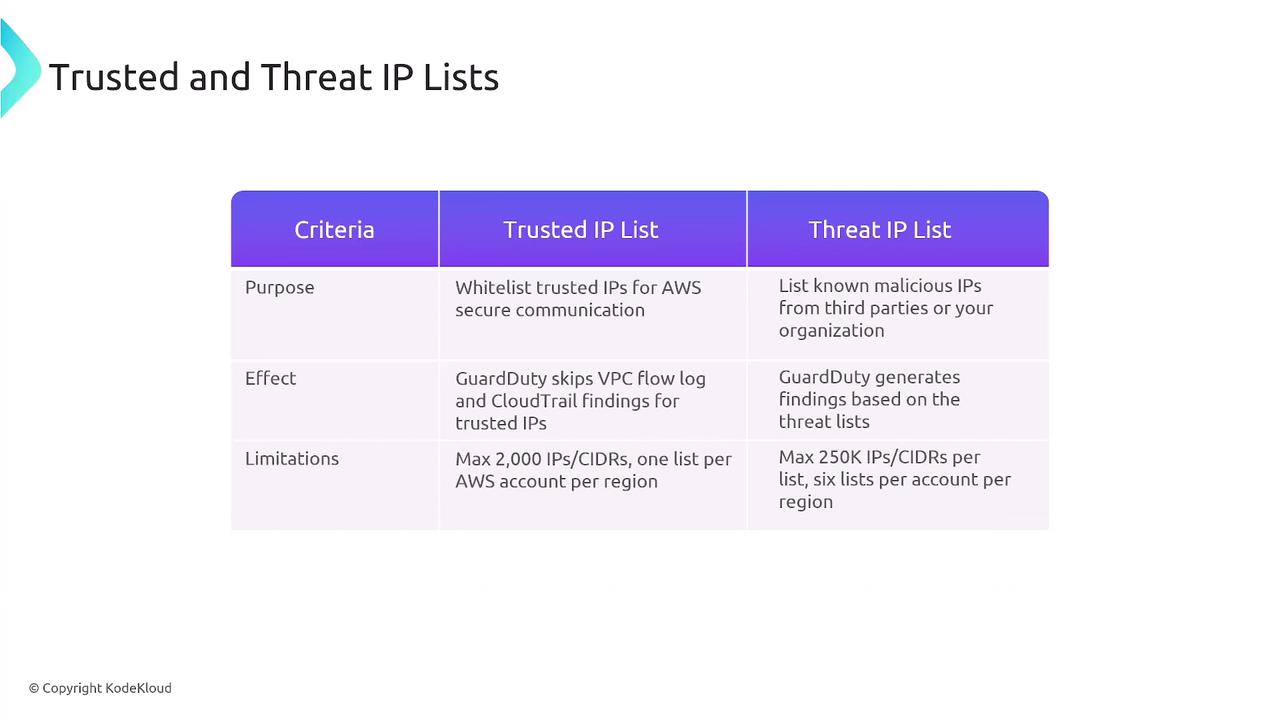
Task: Click "GuardDuty skips VPC flow log" text
Action: point(580,379)
